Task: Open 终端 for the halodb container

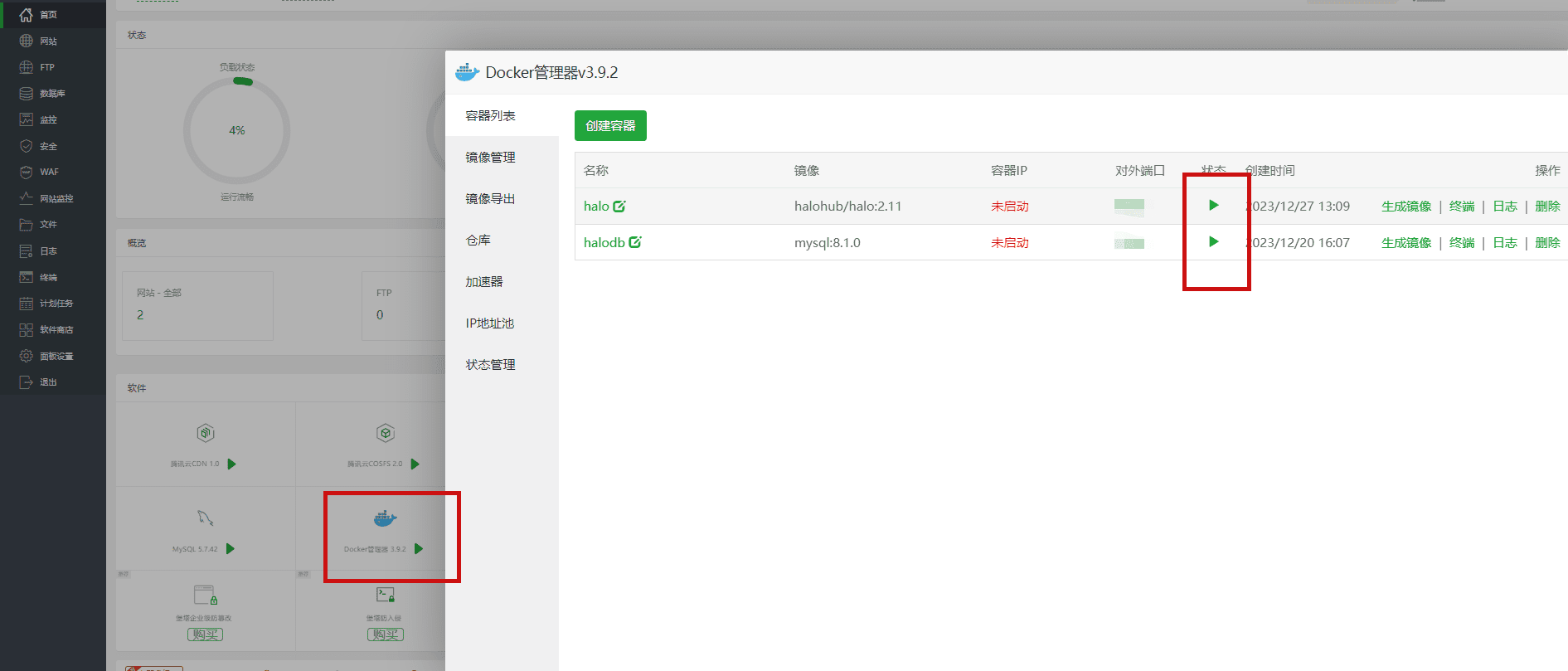Action: coord(1461,243)
